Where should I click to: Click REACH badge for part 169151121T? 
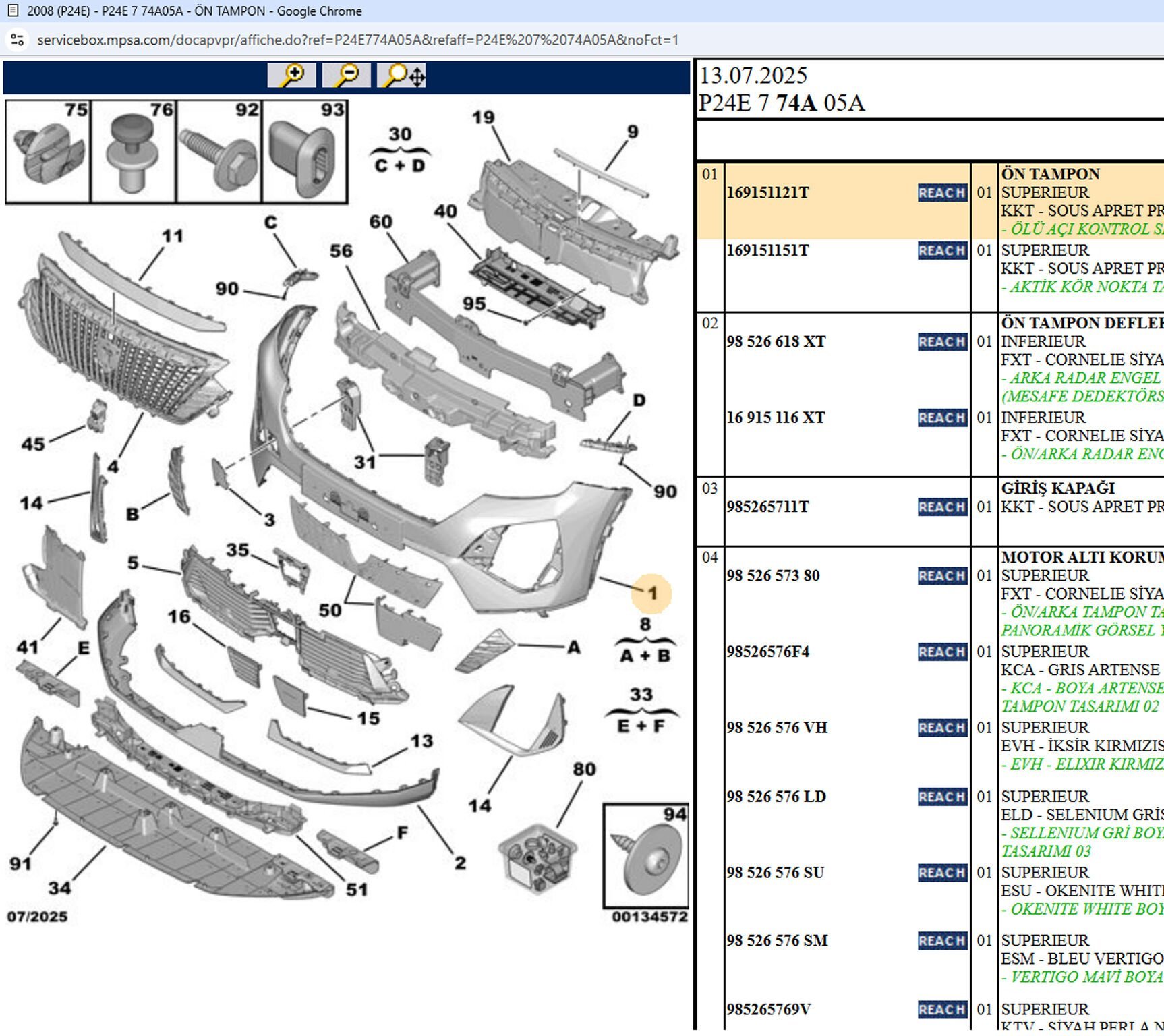[x=941, y=193]
